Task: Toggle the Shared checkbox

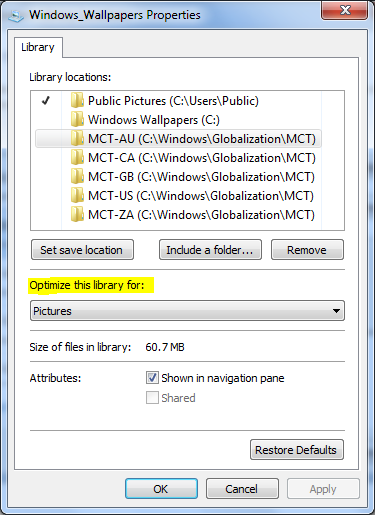Action: pos(152,398)
